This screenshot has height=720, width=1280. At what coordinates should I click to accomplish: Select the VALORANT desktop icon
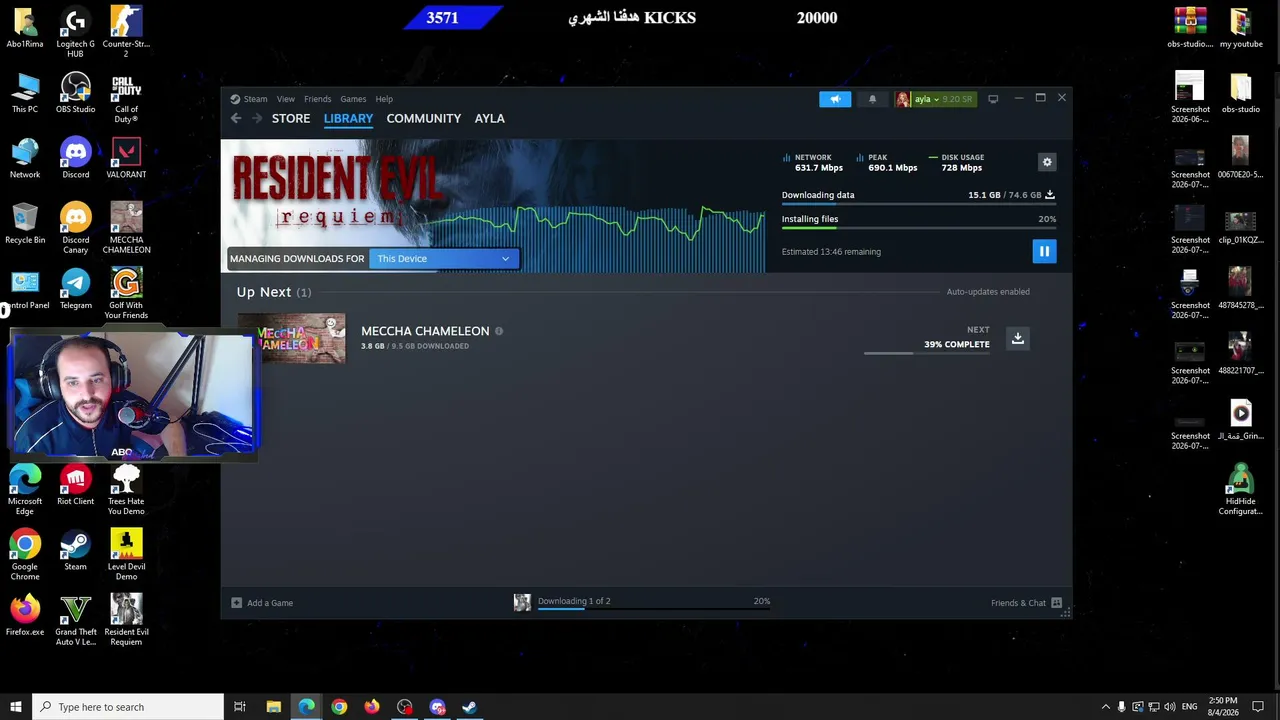126,159
